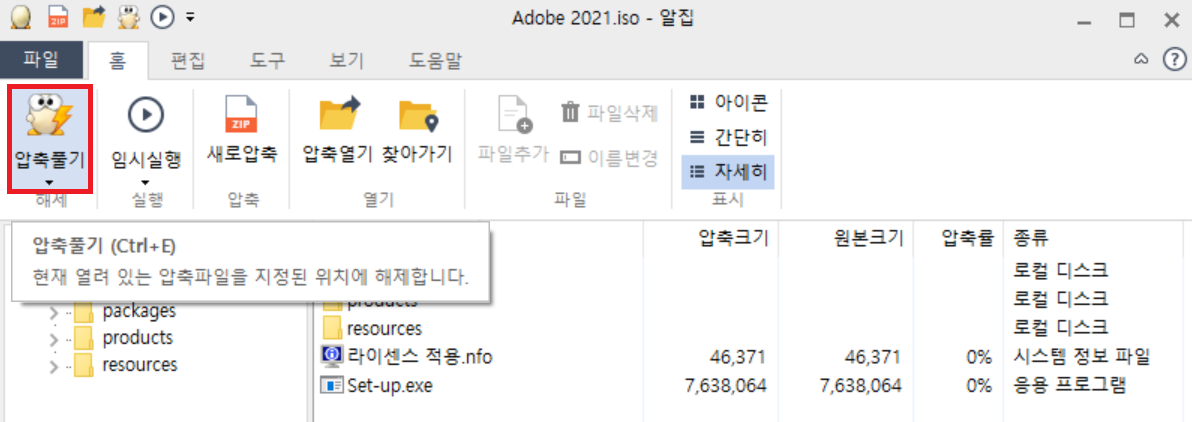Switch to the 홈 ribbon tab

118,59
